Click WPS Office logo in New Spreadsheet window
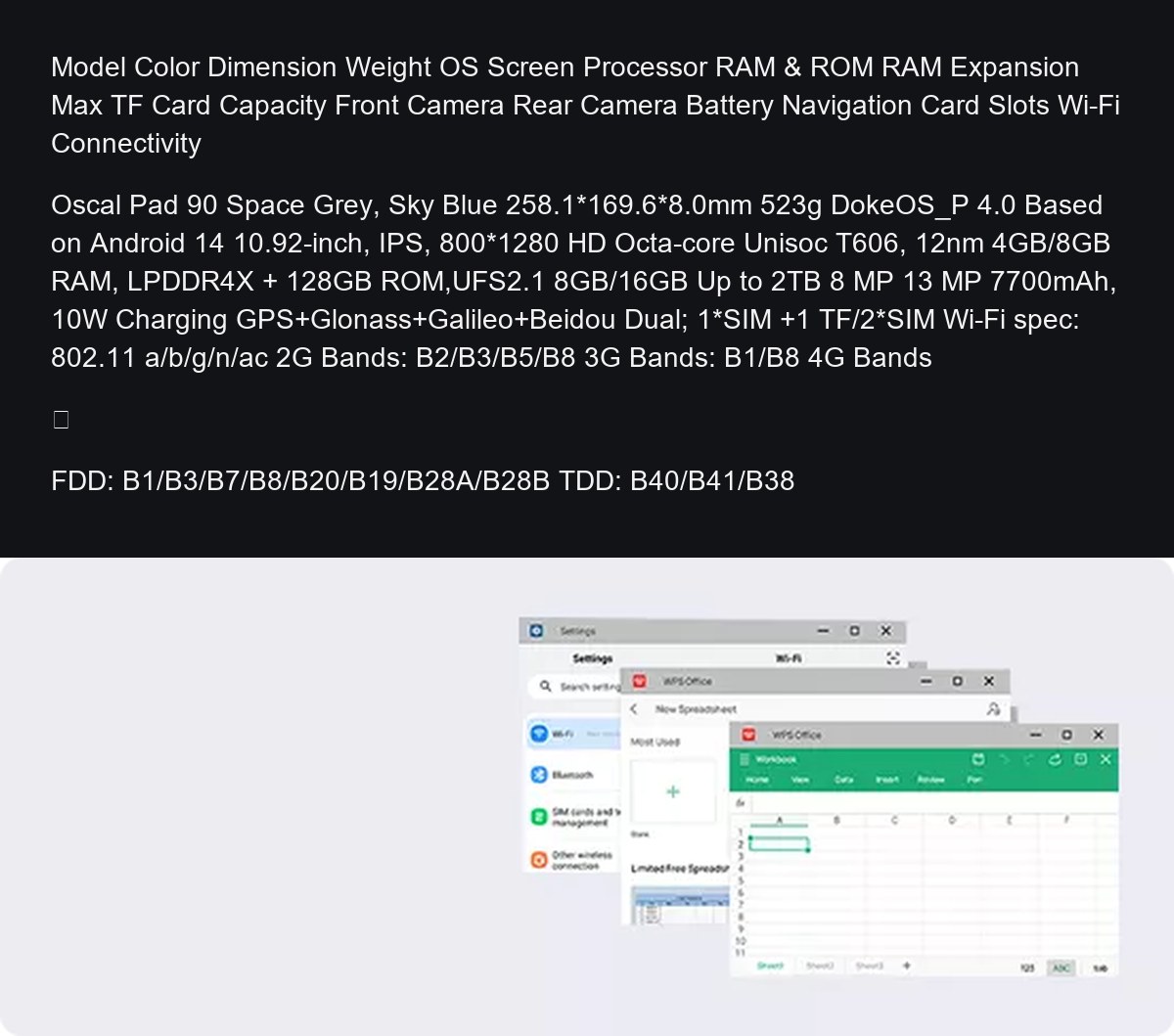 [x=640, y=681]
